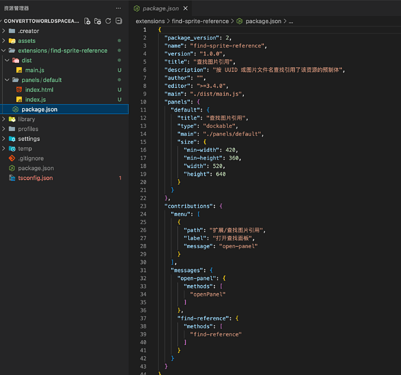Open the .gitignore file

[64, 158]
